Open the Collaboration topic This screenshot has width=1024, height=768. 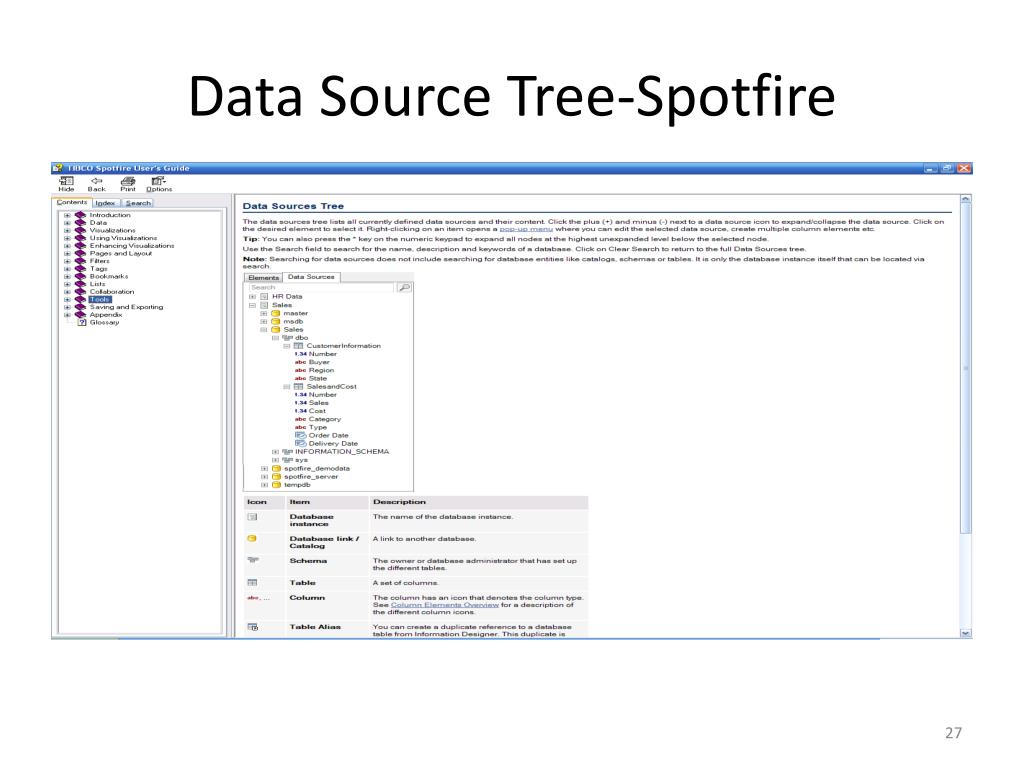pyautogui.click(x=112, y=292)
